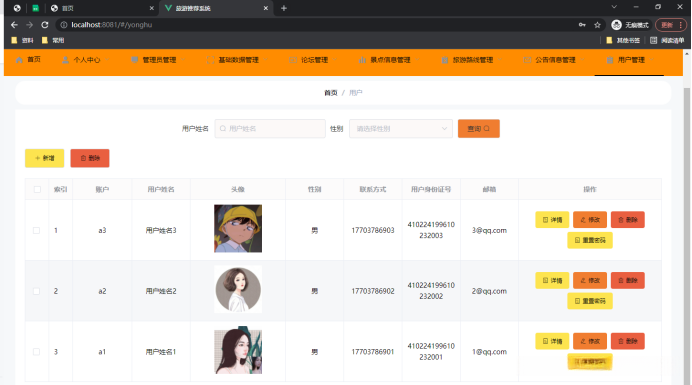Expand the 个人中心 menu arrow
692x385 pixels.
pos(107,60)
